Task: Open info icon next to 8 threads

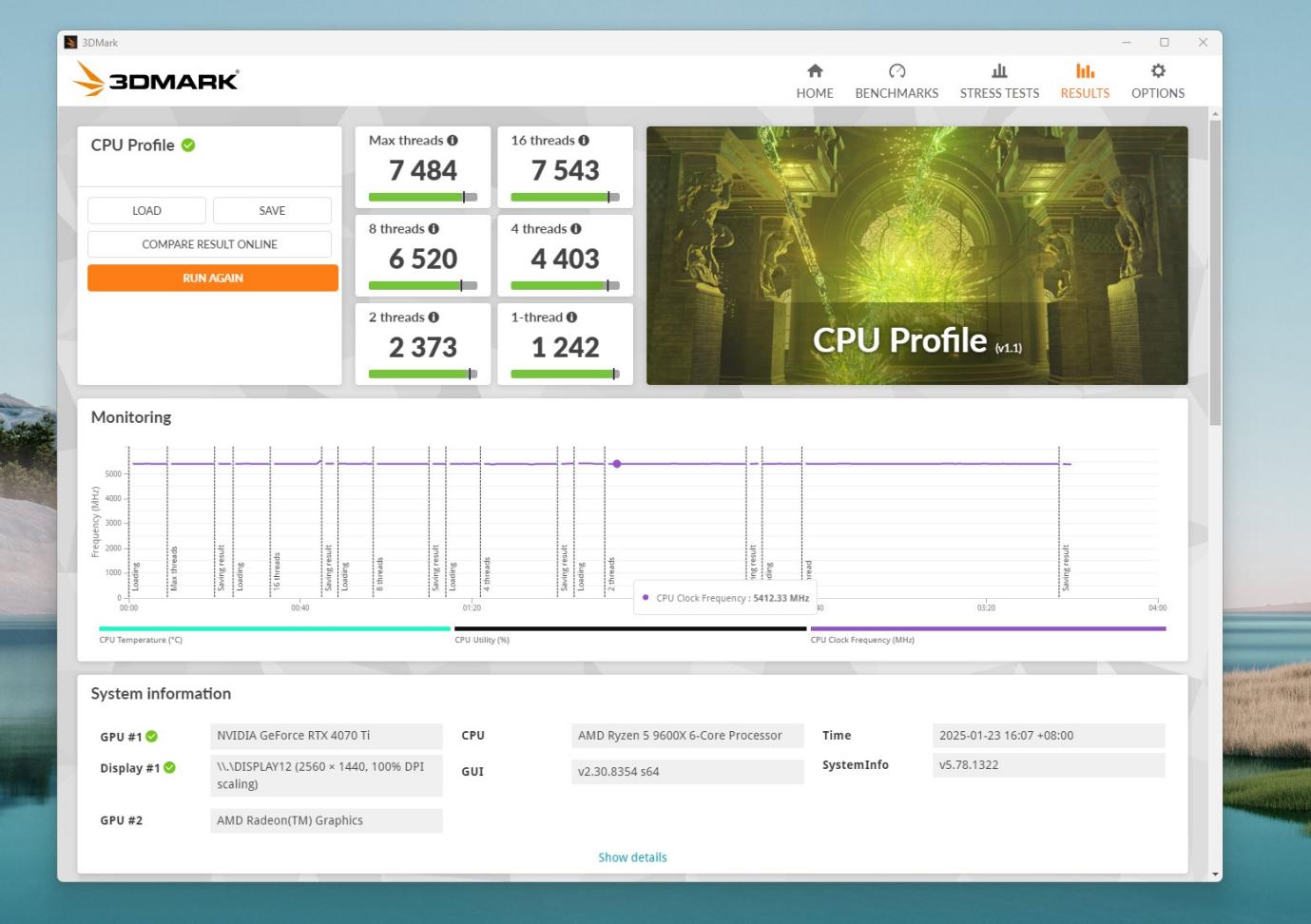Action: (434, 228)
